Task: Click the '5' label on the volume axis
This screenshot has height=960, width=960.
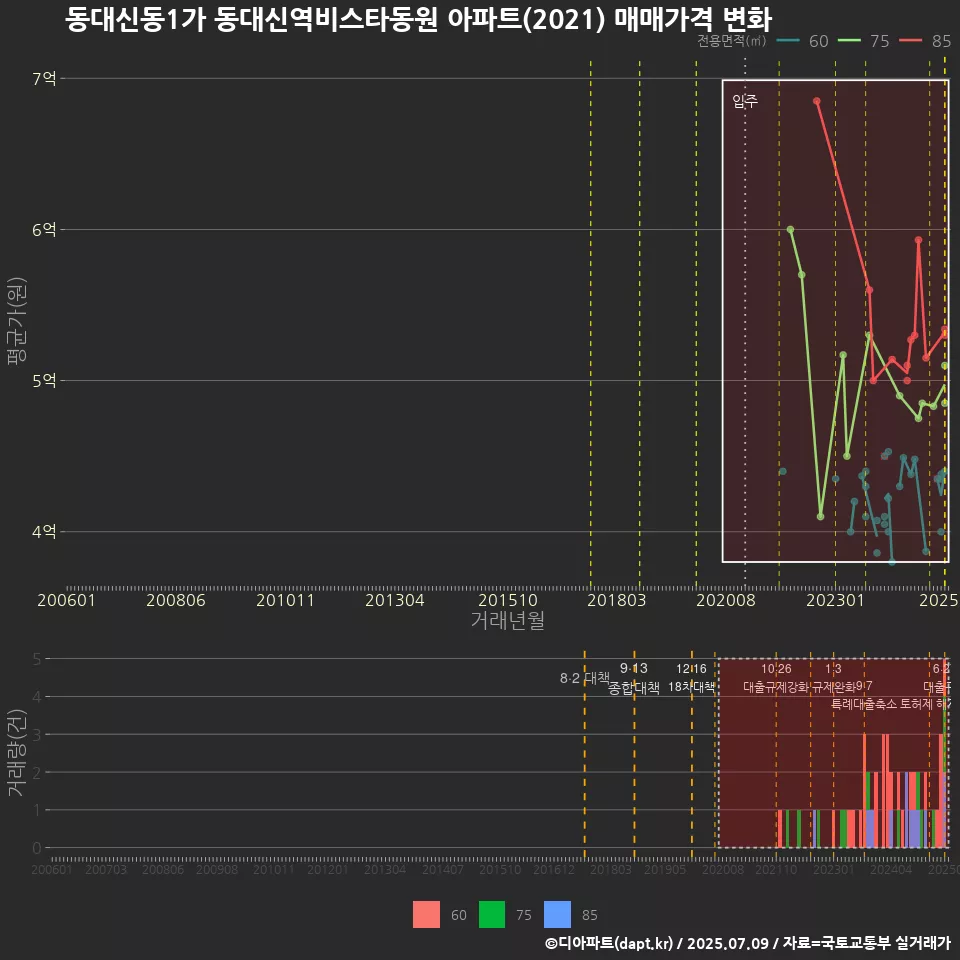Action: (x=37, y=659)
